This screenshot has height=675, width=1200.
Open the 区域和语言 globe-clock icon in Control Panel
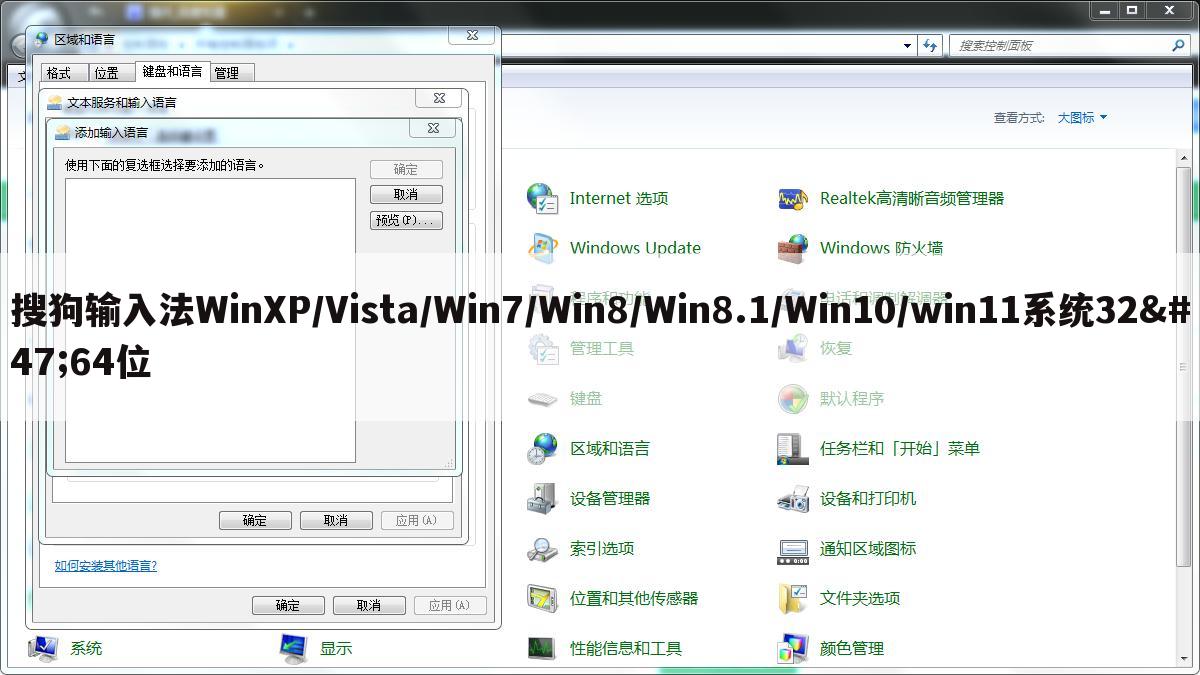542,448
